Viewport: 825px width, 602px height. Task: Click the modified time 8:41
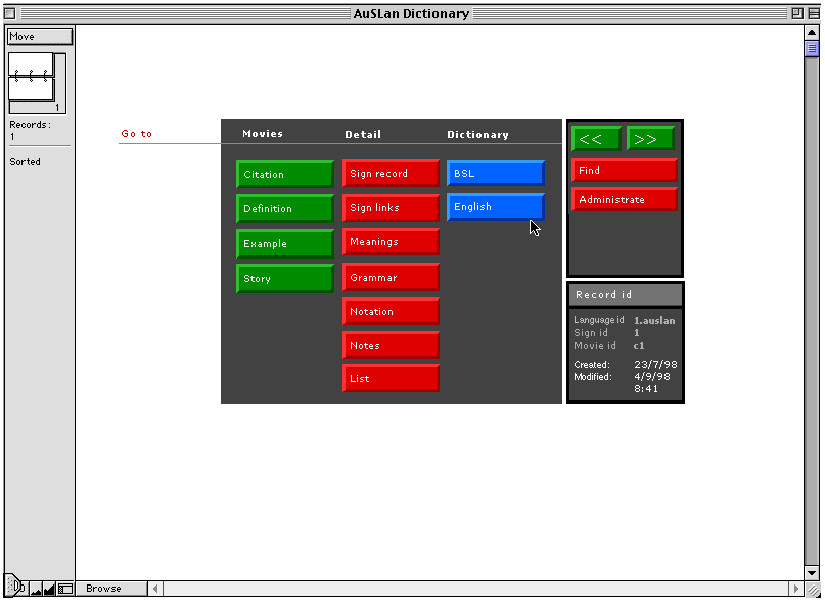646,389
